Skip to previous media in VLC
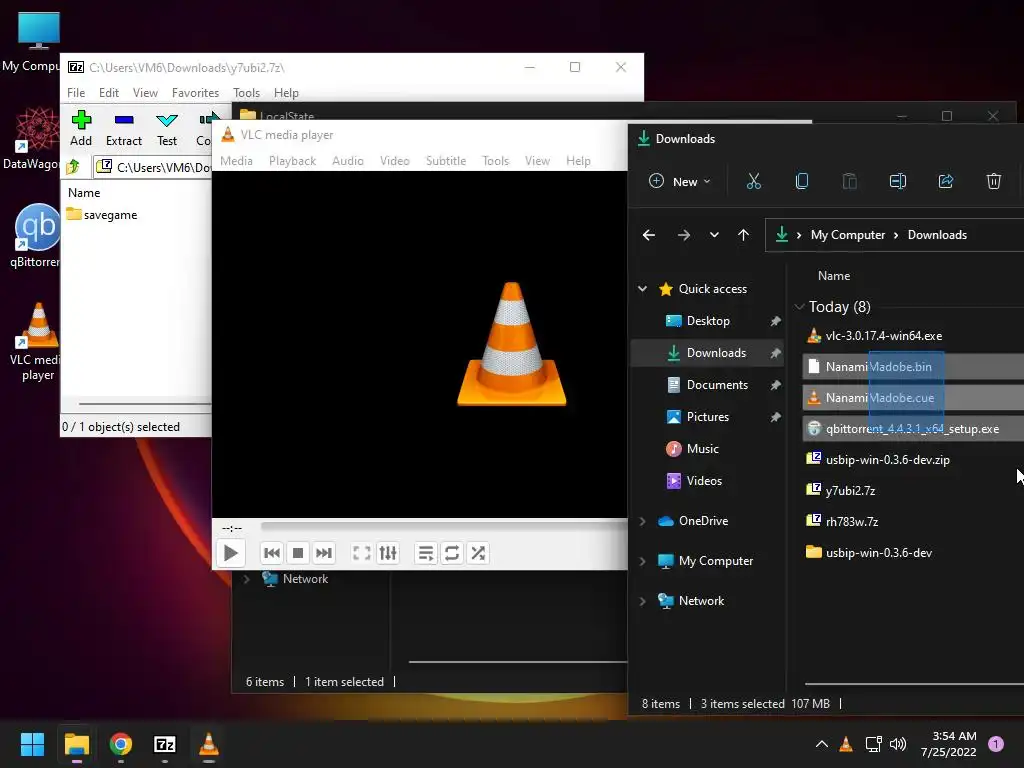The height and width of the screenshot is (768, 1024). (x=272, y=553)
